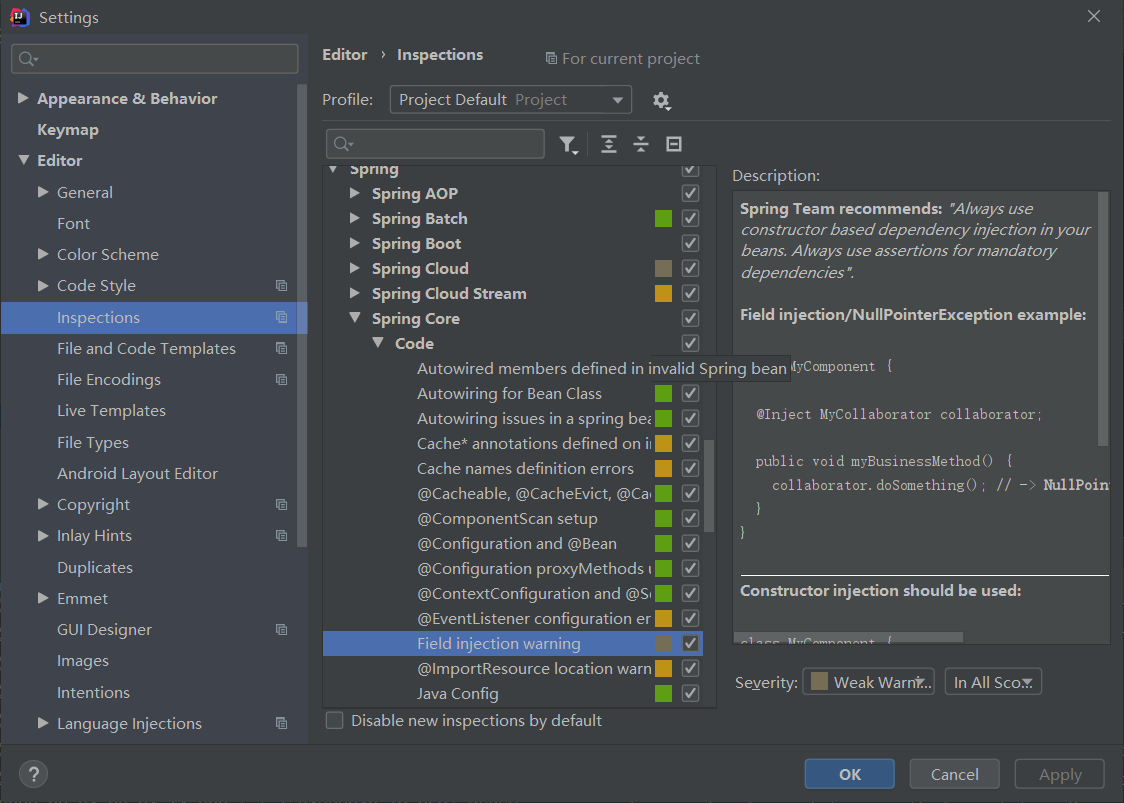Screen dimensions: 1124x803
Task: Click the IntelliJ logo in title bar
Action: pyautogui.click(x=19, y=17)
